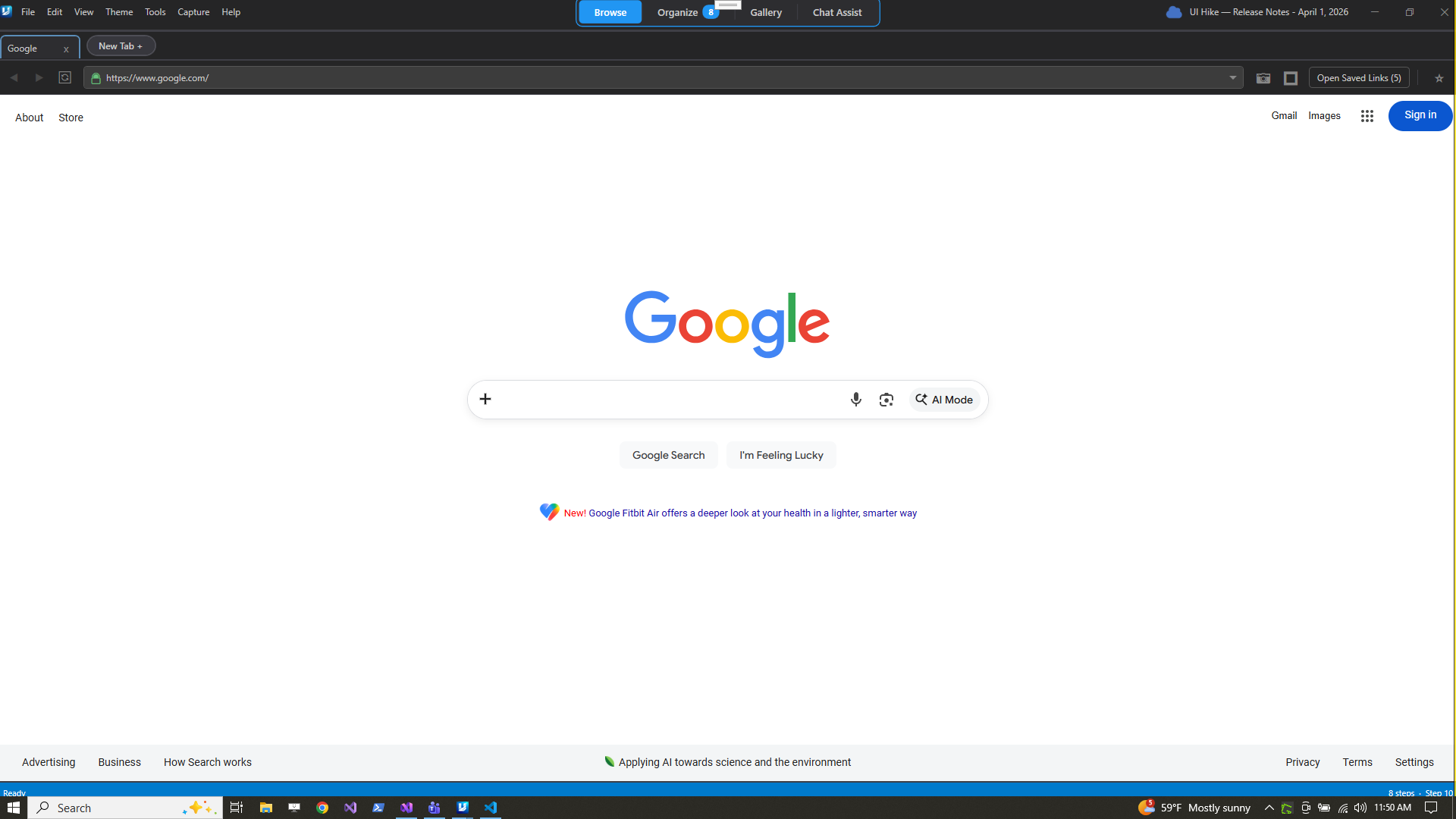Expand the address bar dropdown arrow

click(x=1232, y=77)
